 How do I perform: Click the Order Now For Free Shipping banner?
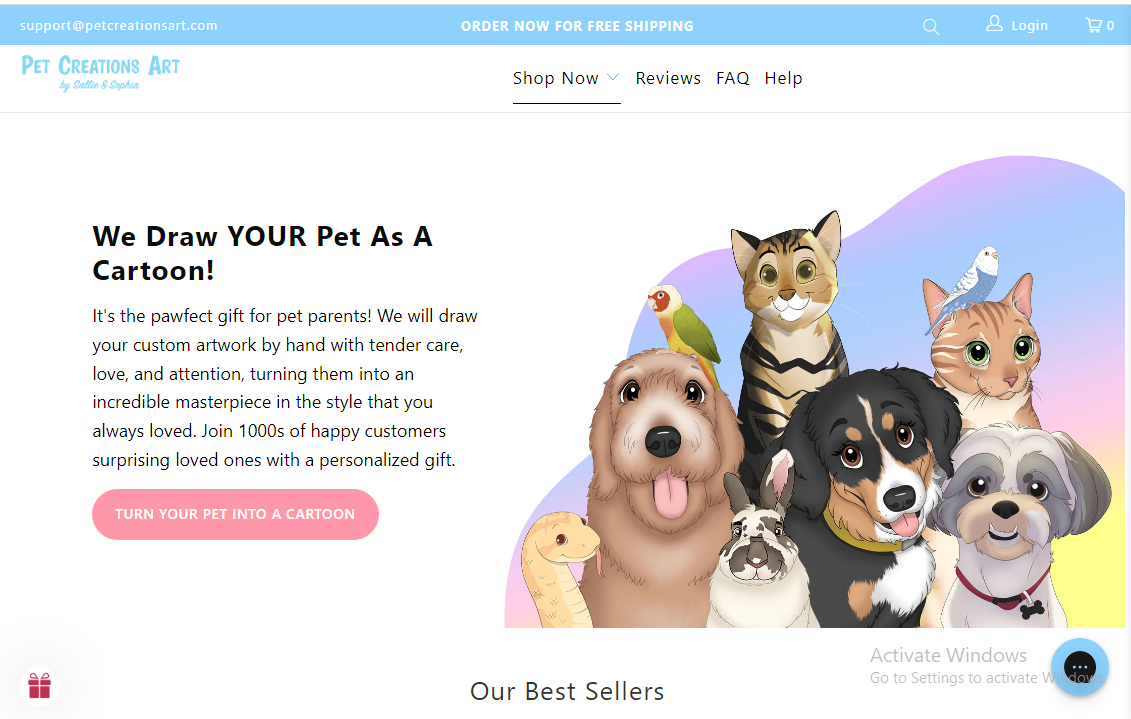click(x=577, y=26)
